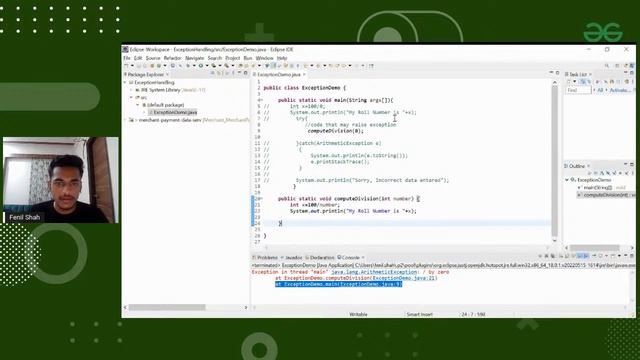The width and height of the screenshot is (640, 360).
Task: Select ExceptionDemo.java in Package Explorer
Action: [173, 112]
